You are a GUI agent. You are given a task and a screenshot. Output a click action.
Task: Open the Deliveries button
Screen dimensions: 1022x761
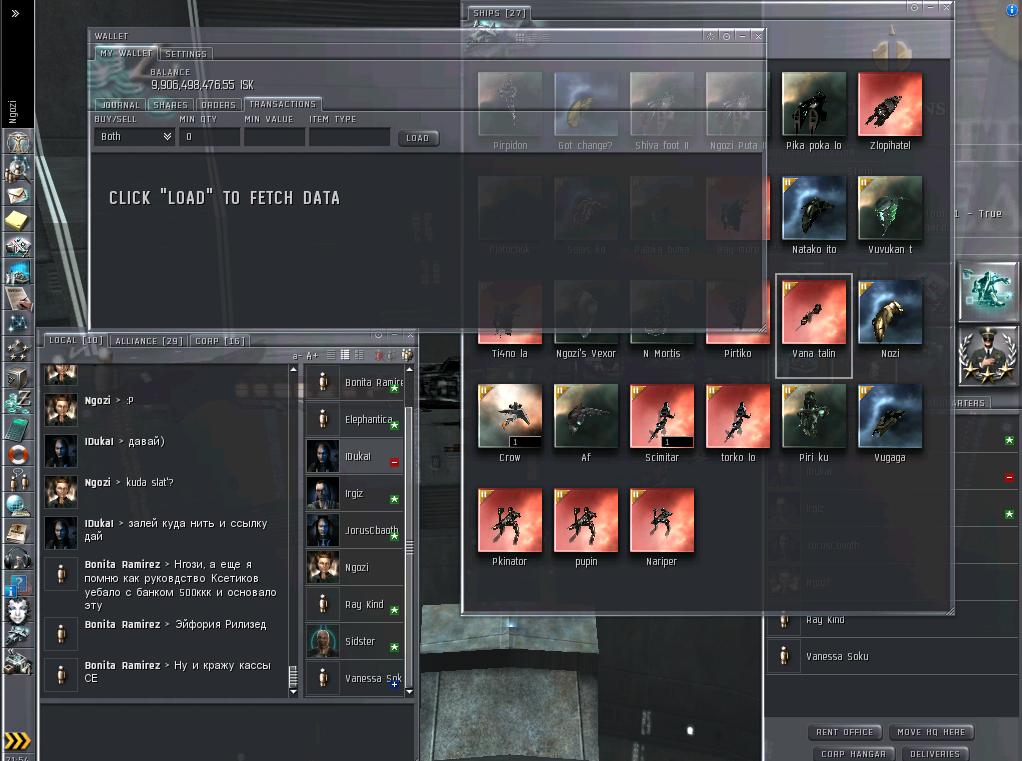pyautogui.click(x=935, y=754)
